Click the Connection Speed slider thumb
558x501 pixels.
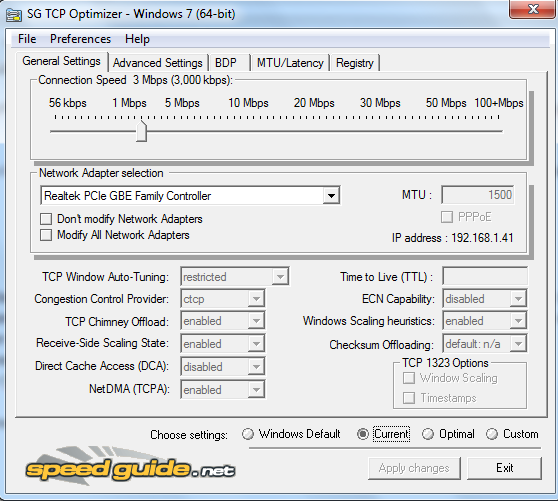pyautogui.click(x=142, y=131)
